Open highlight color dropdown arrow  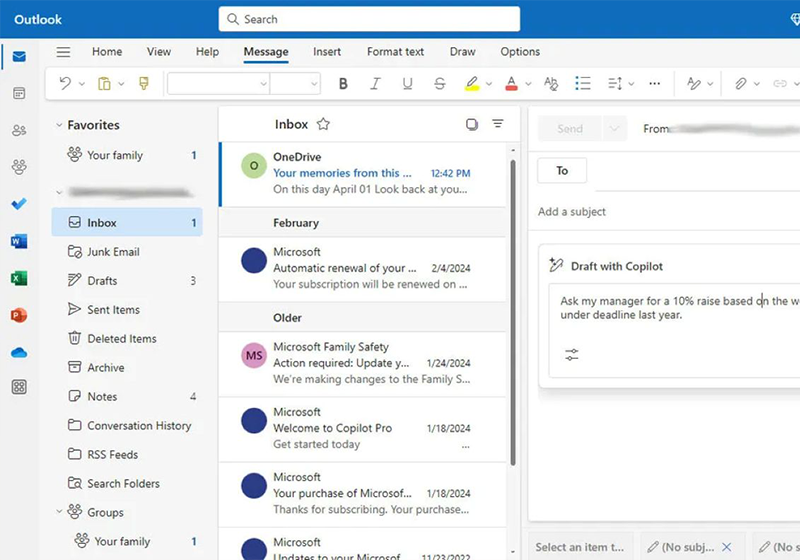pyautogui.click(x=489, y=84)
